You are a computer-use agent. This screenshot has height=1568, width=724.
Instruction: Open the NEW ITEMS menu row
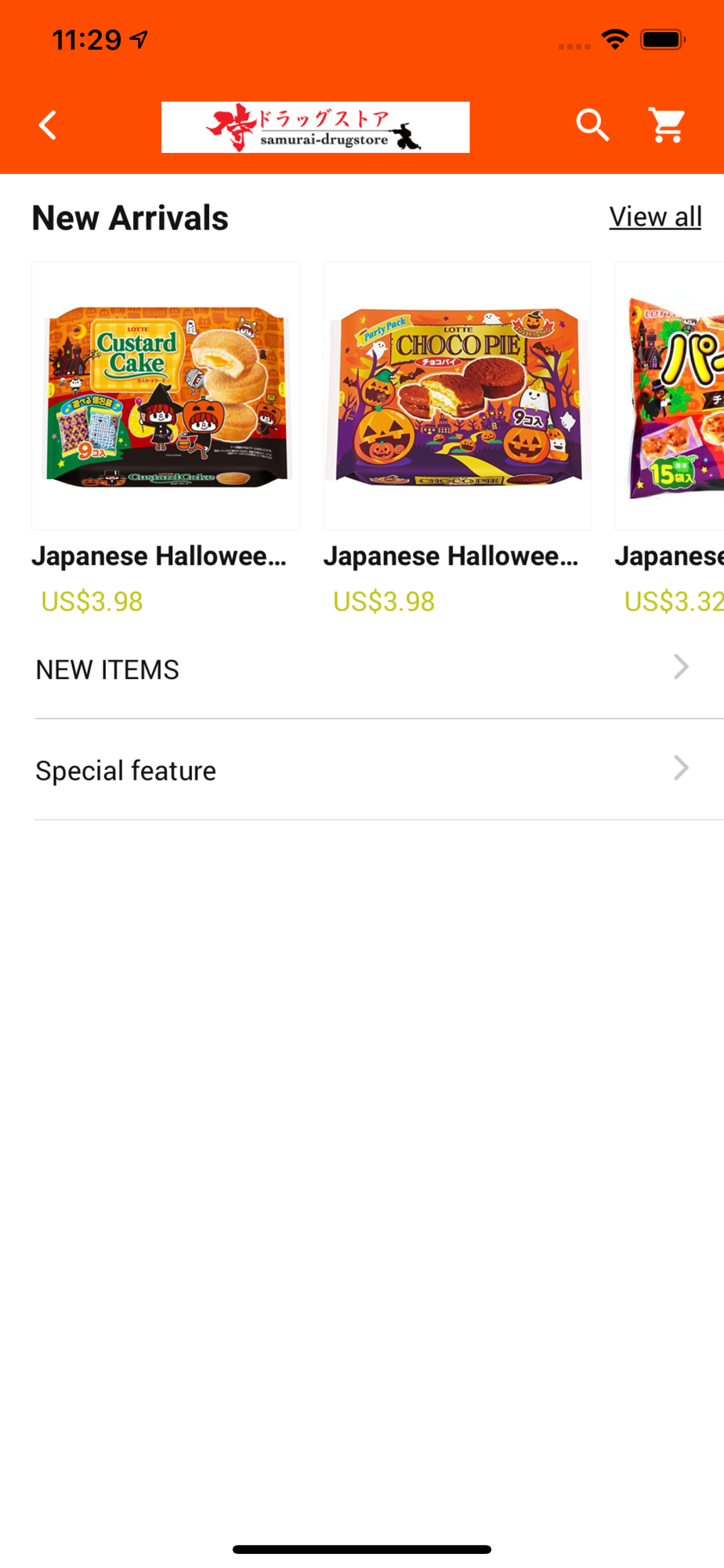tap(379, 669)
